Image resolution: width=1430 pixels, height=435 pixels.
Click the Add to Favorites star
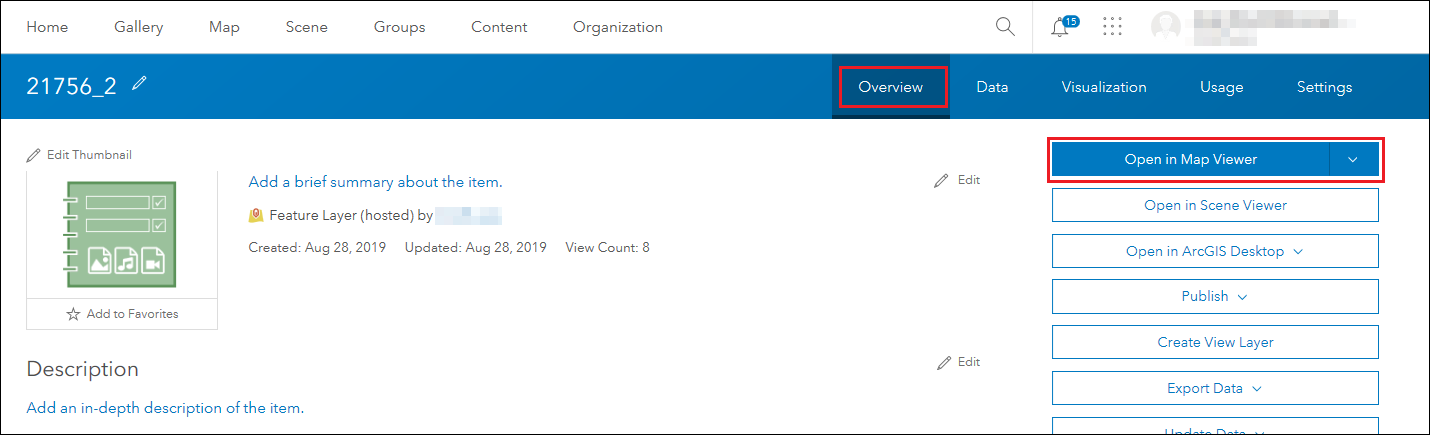click(x=73, y=314)
